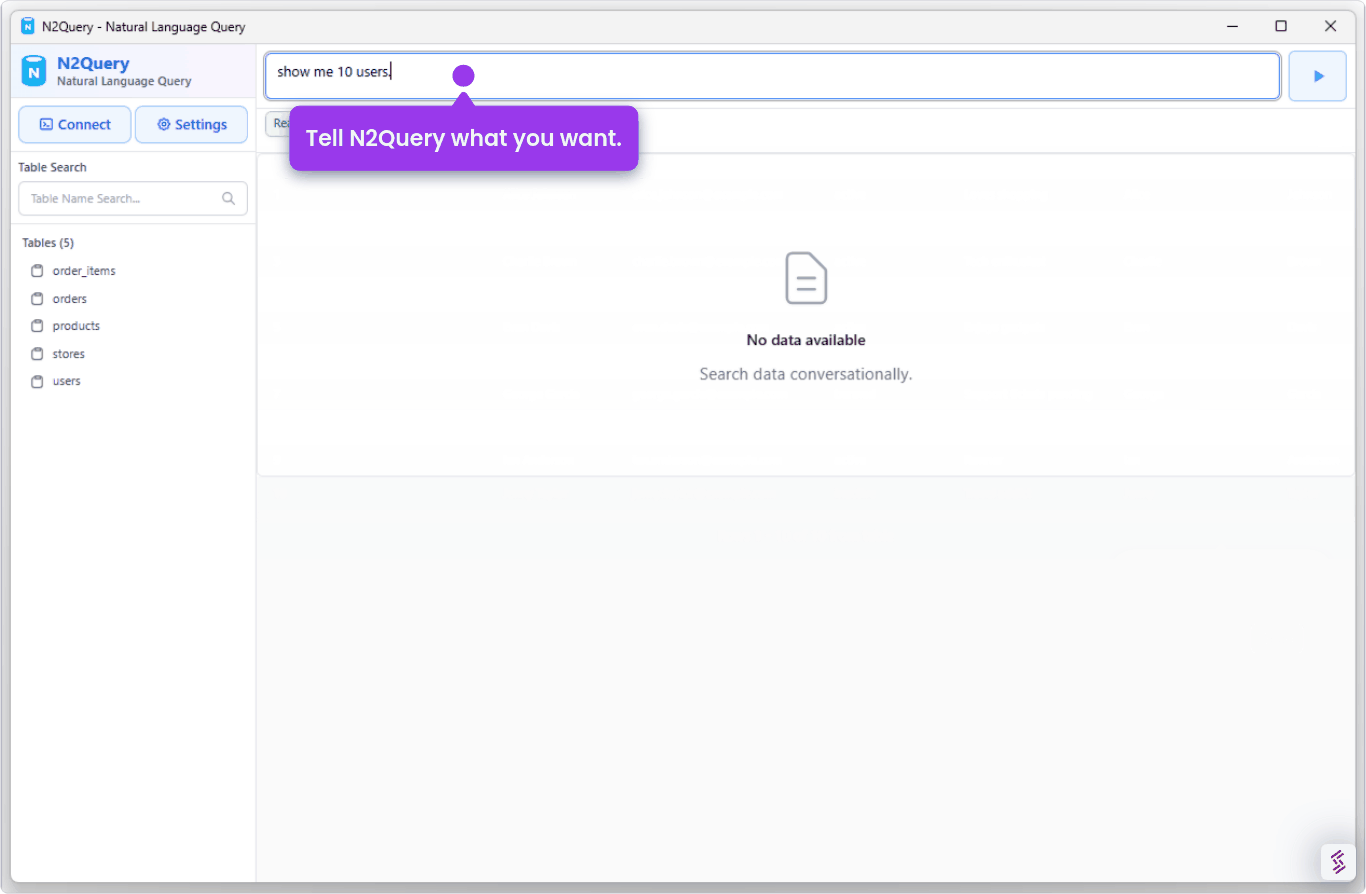Image resolution: width=1366 pixels, height=894 pixels.
Task: Dismiss the Tell N2Query what you want tooltip
Action: (x=463, y=138)
